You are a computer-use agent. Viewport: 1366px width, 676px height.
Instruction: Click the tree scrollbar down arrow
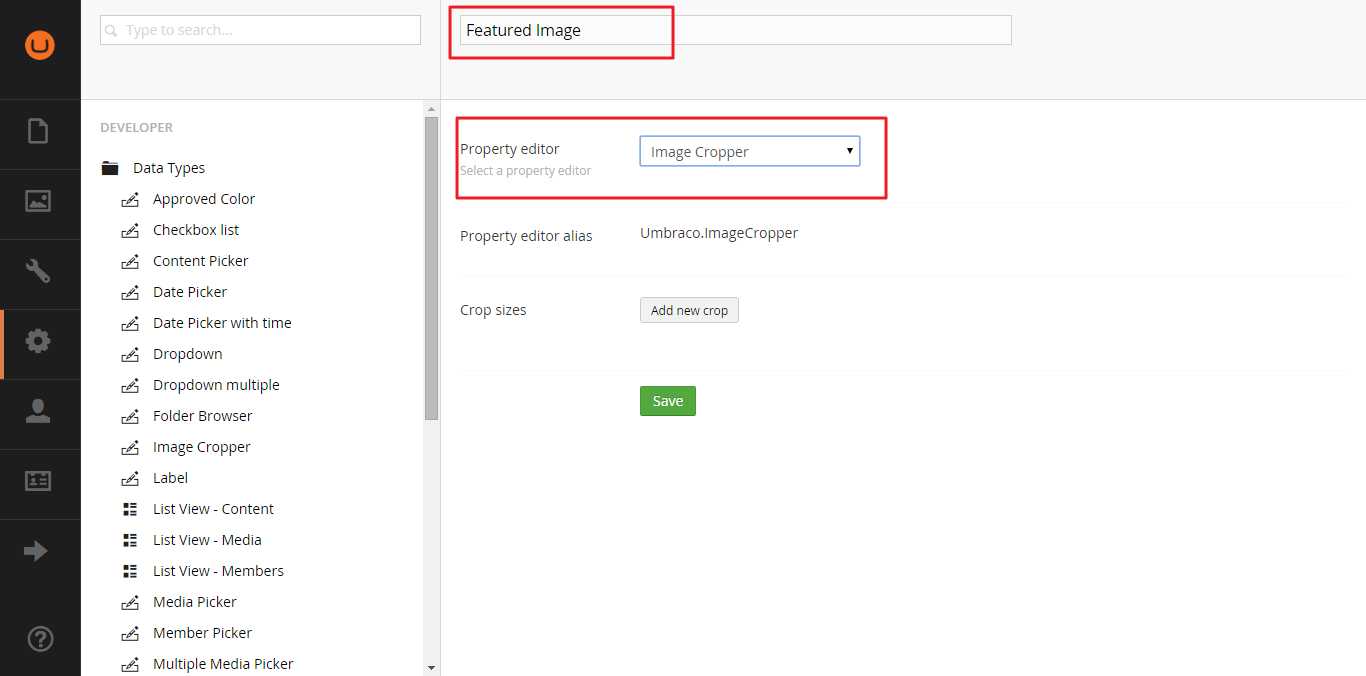click(431, 667)
